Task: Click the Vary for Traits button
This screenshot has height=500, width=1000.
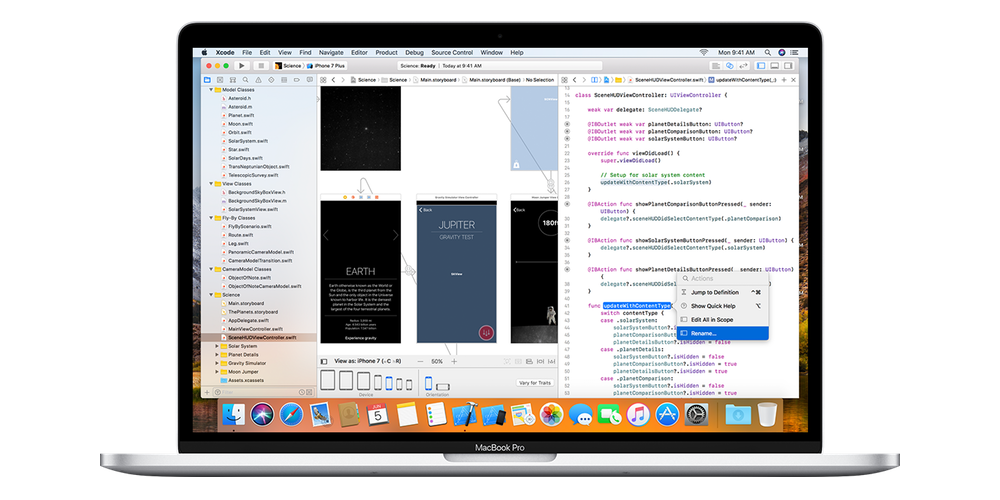Action: [534, 383]
